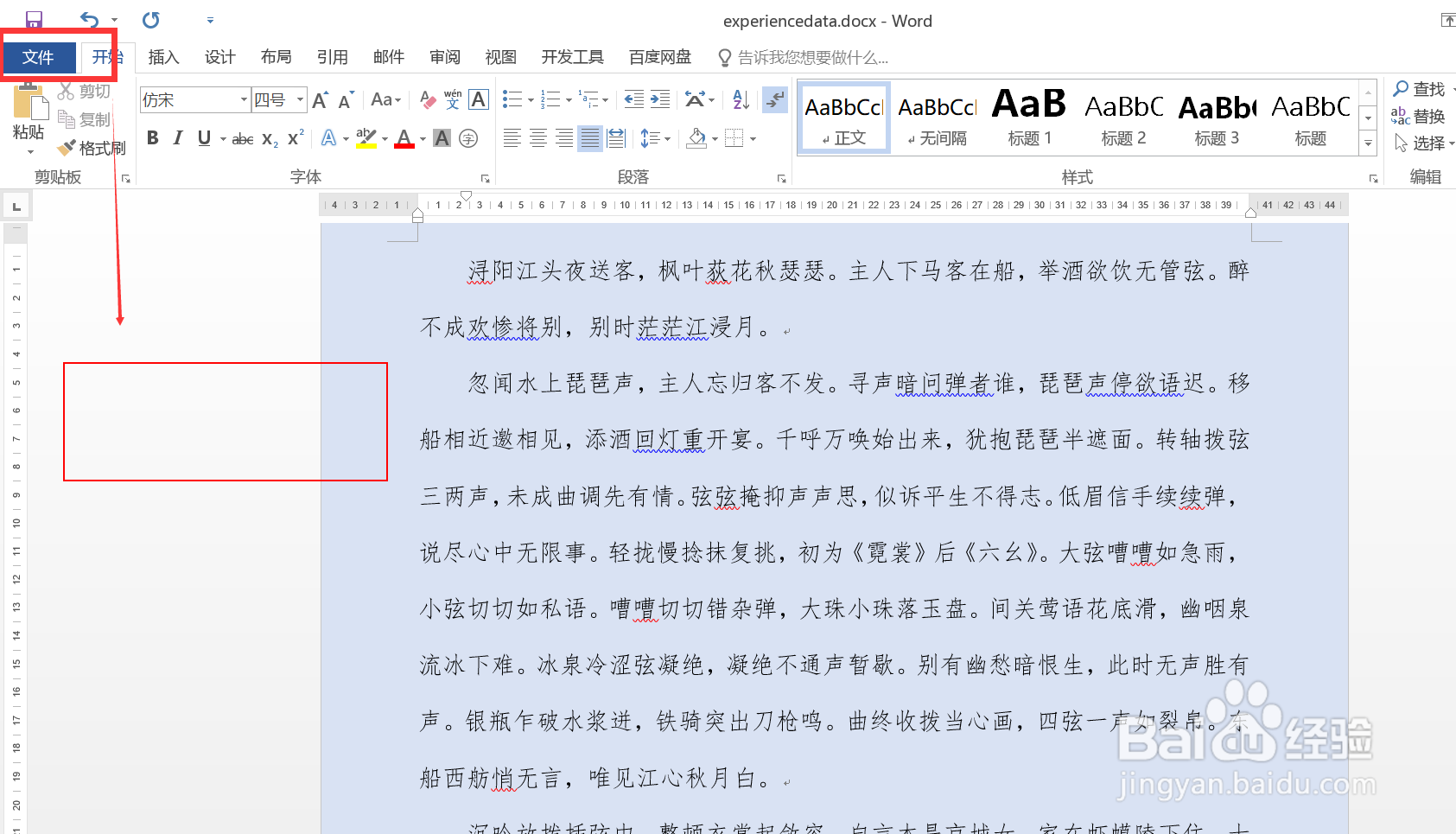Apply the 标题 1 style

pyautogui.click(x=1029, y=118)
